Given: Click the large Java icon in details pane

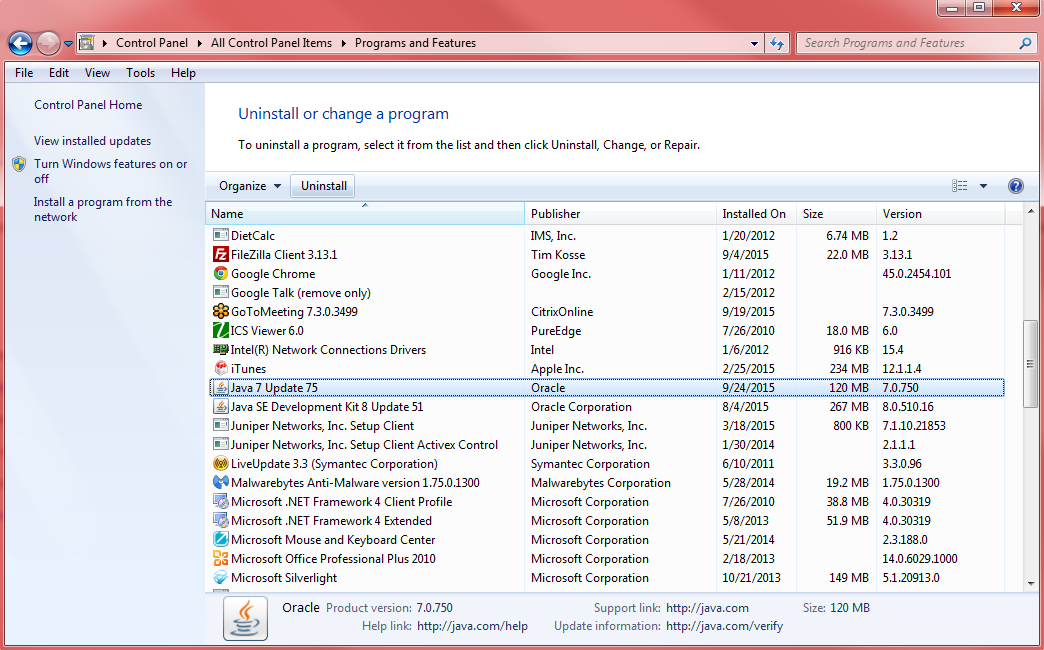Looking at the screenshot, I should [246, 618].
